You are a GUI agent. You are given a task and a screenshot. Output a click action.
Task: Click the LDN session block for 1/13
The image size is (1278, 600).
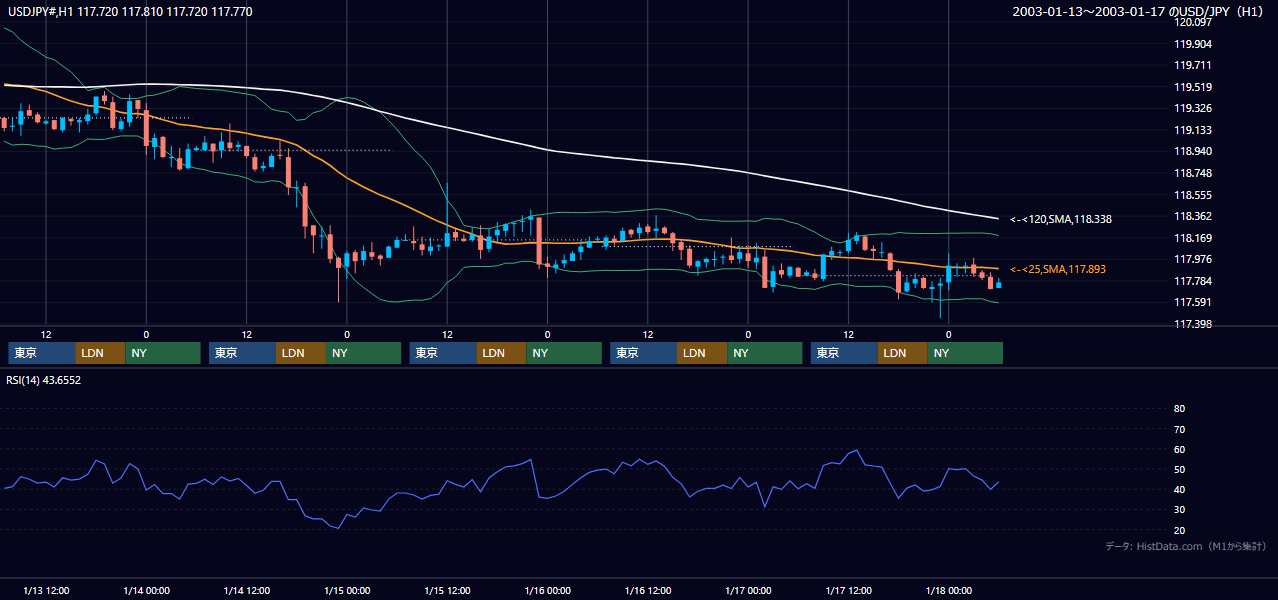101,353
